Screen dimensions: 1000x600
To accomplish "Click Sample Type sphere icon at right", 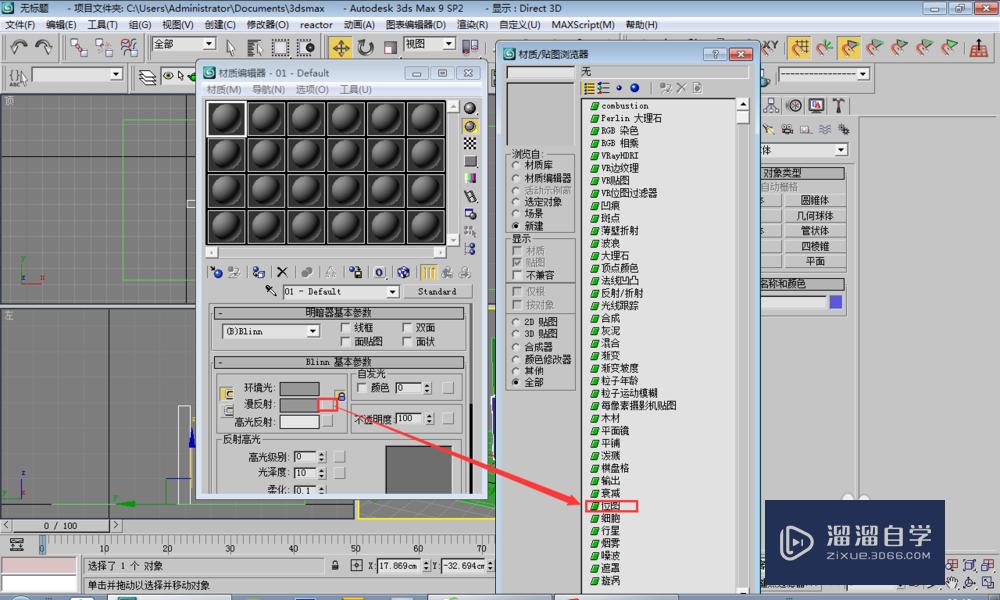I will (470, 108).
